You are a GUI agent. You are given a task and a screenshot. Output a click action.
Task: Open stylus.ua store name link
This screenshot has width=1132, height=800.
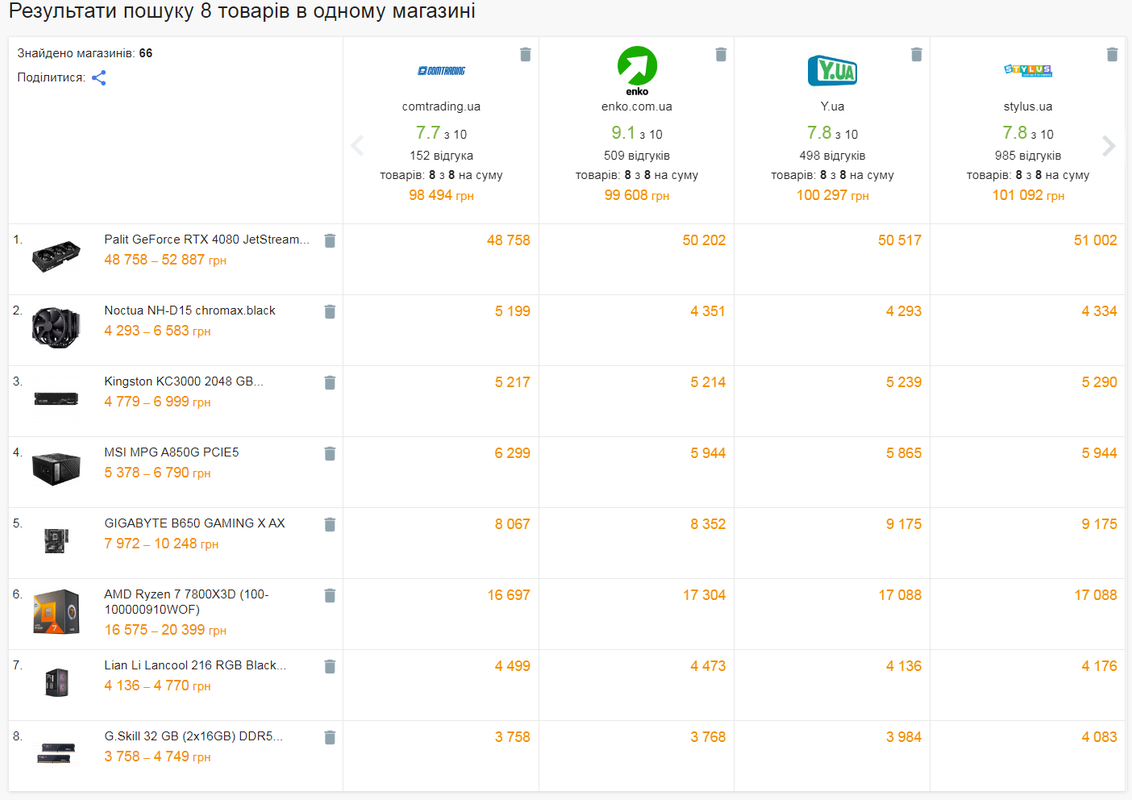[x=1028, y=106]
